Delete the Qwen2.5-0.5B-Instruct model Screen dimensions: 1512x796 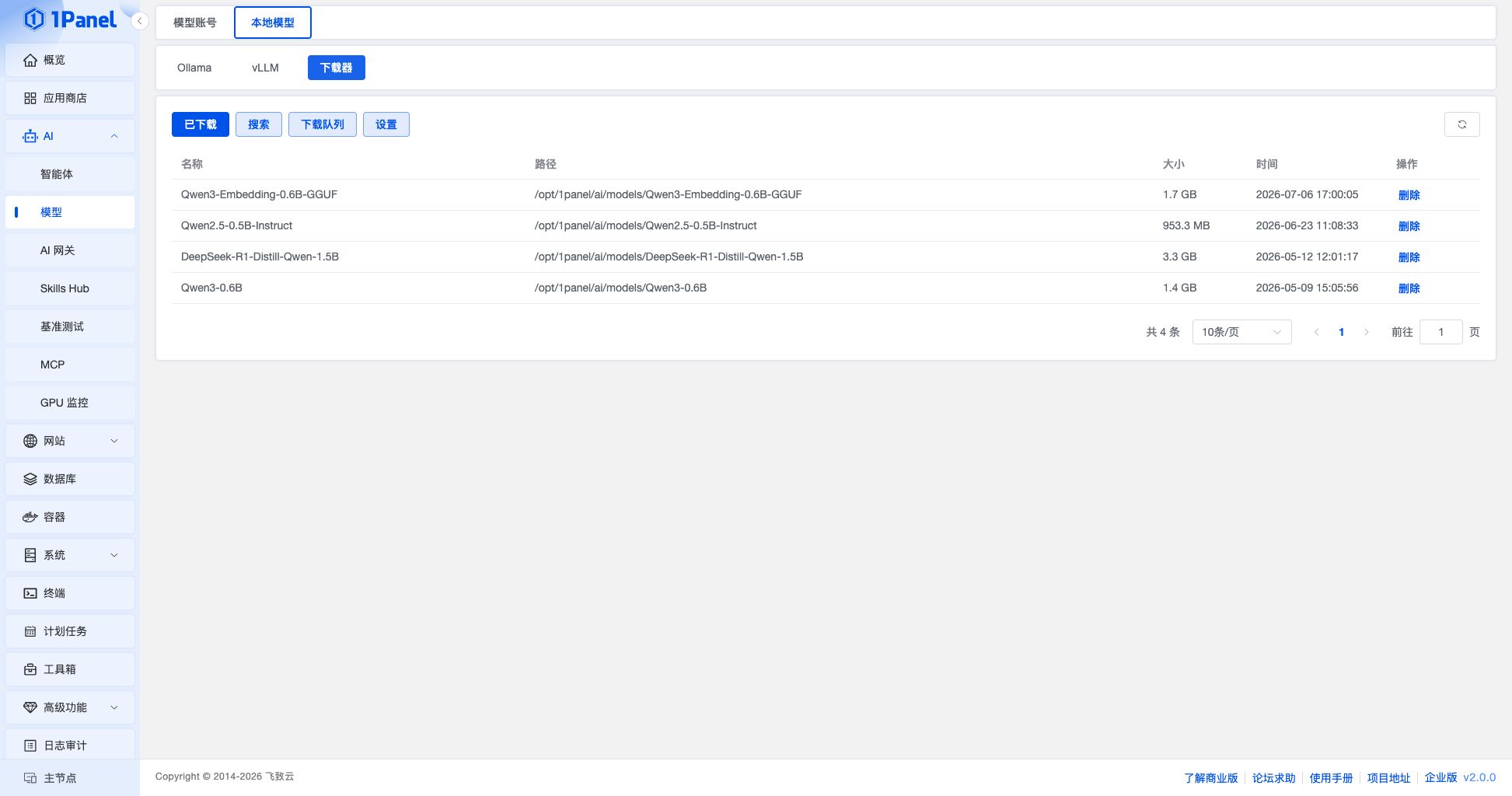1409,226
